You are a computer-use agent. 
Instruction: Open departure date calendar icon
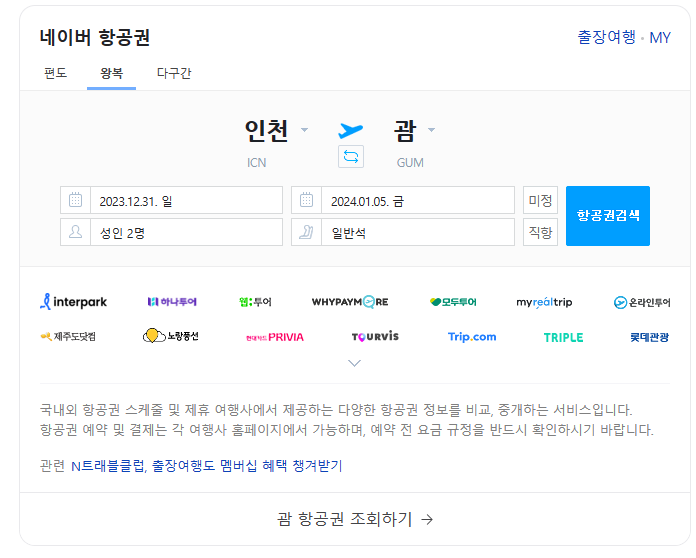pos(75,200)
